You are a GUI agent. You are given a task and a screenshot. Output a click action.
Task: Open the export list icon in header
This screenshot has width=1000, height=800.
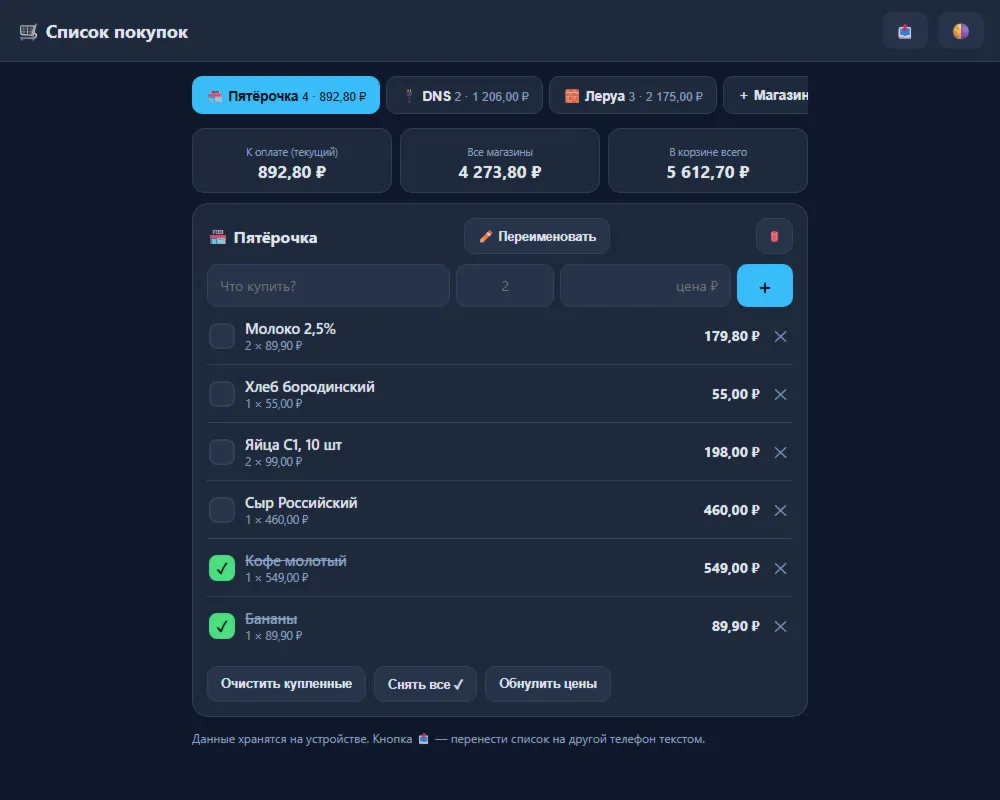[904, 31]
